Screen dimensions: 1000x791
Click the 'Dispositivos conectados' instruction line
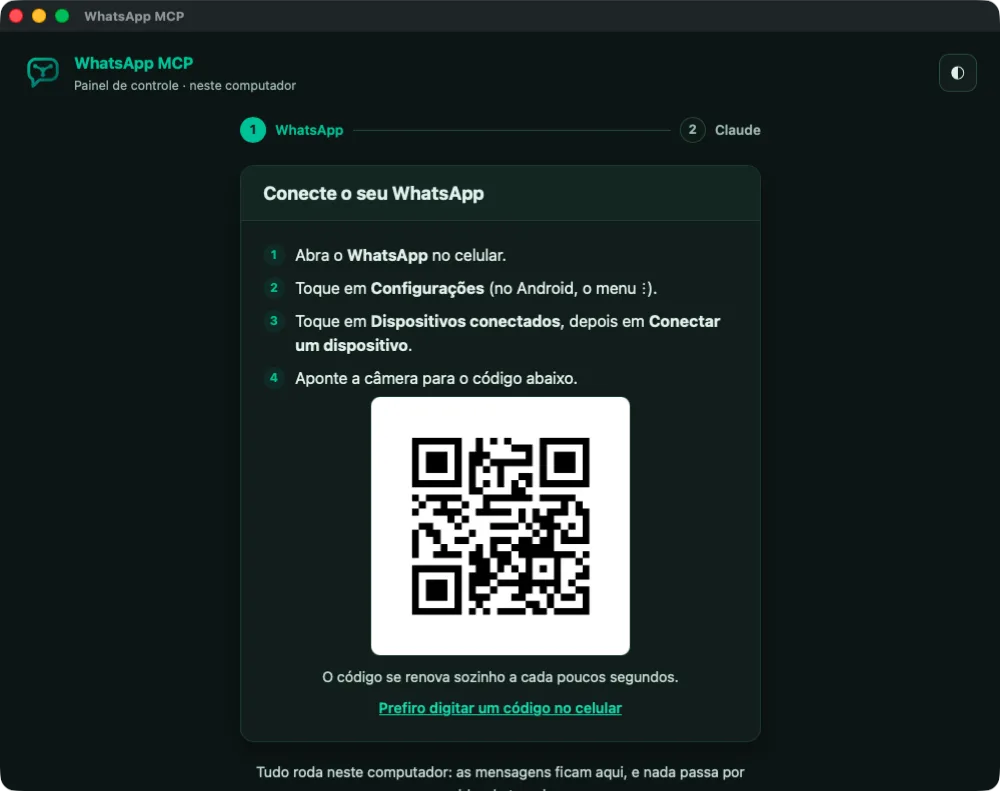508,333
